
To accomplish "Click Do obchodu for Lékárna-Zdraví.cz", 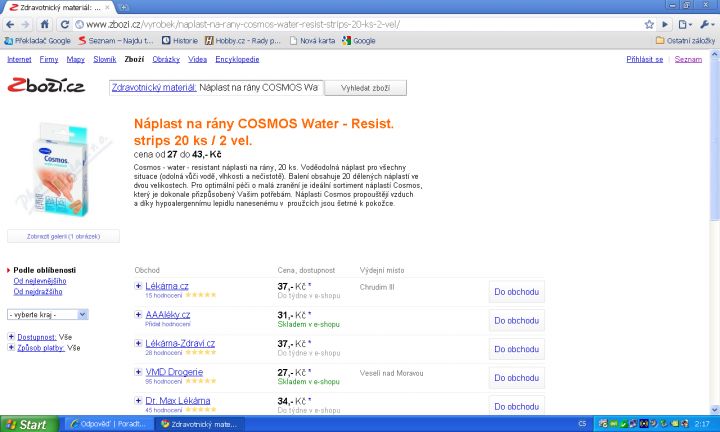I will (x=517, y=349).
